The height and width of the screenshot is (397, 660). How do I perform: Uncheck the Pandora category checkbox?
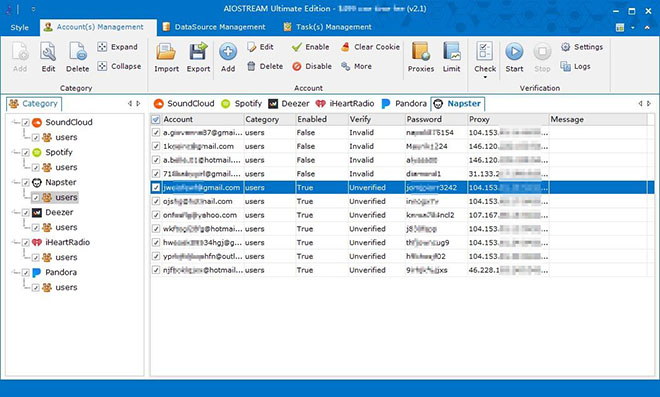(x=26, y=273)
